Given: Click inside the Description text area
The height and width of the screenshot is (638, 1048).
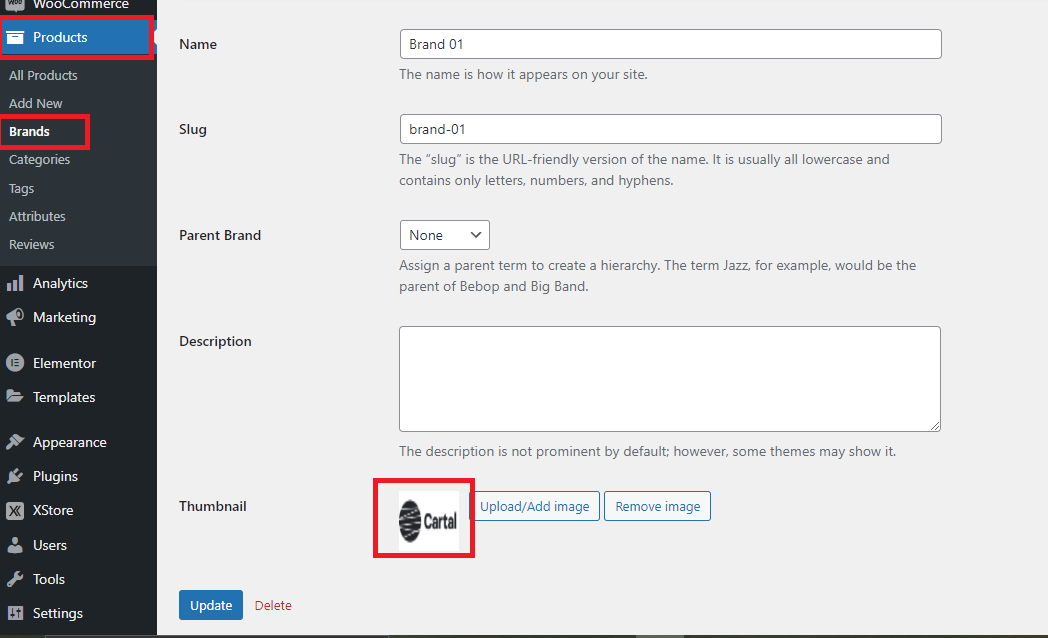Looking at the screenshot, I should 670,379.
